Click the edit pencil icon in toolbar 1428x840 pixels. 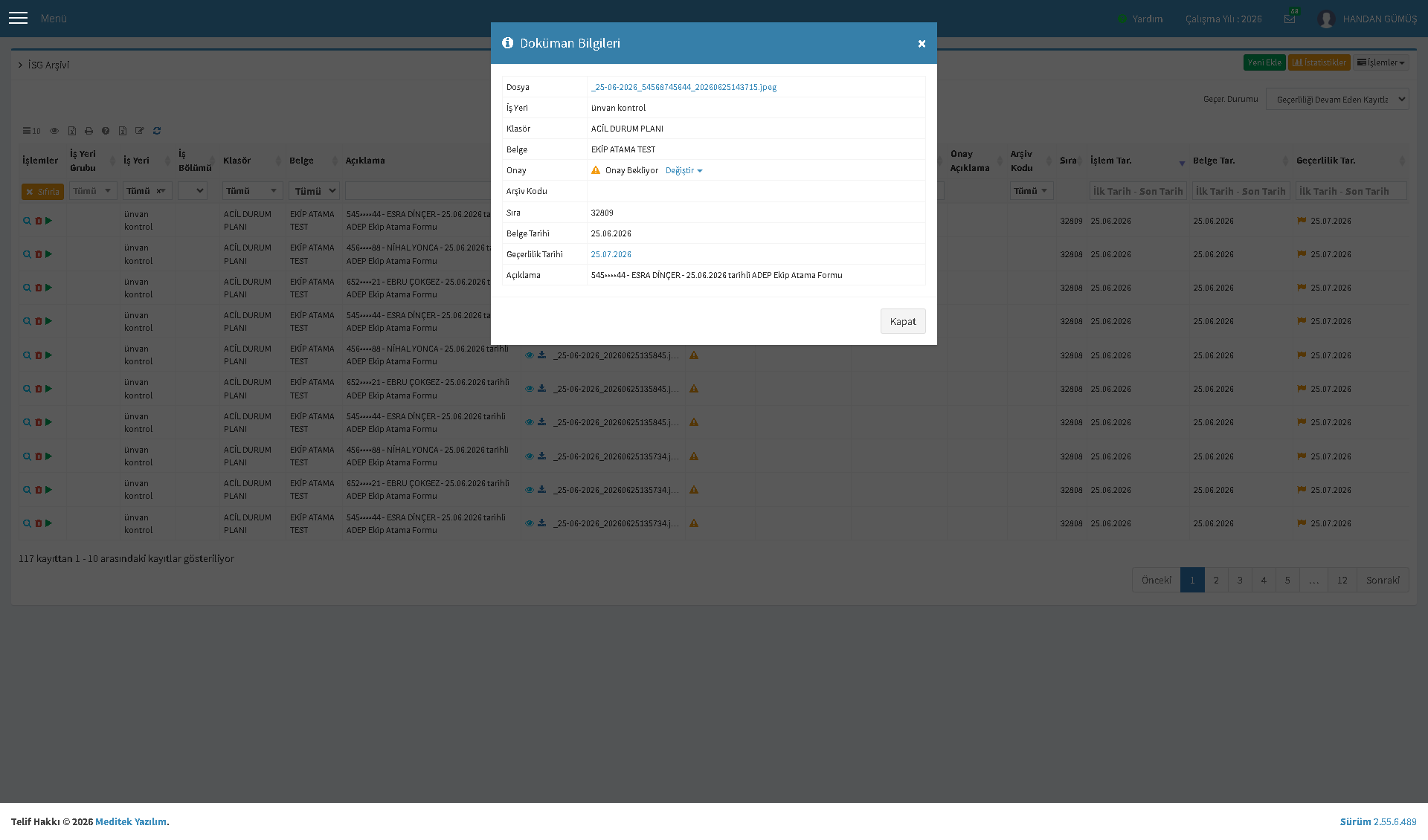click(140, 131)
